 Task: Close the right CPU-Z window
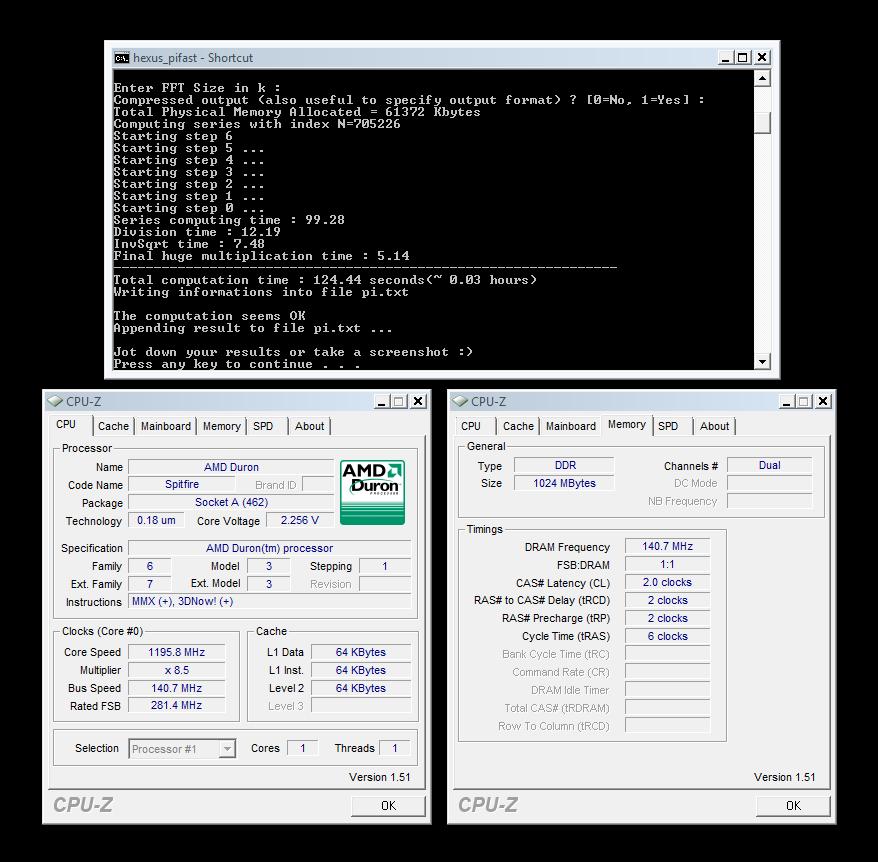pos(823,402)
